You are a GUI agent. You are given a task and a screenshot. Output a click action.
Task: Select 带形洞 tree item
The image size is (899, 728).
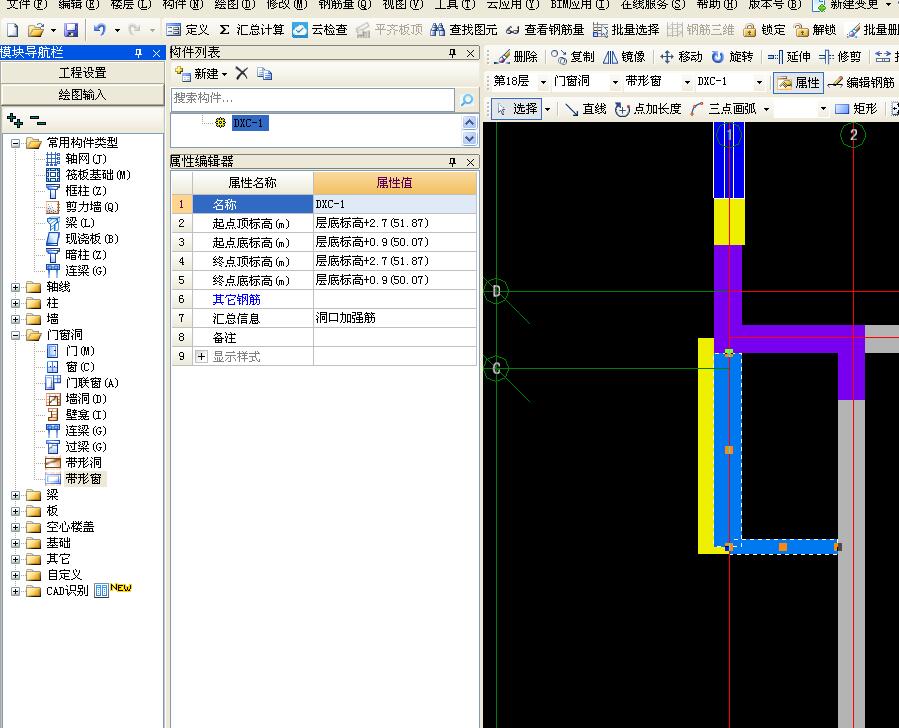tap(83, 463)
